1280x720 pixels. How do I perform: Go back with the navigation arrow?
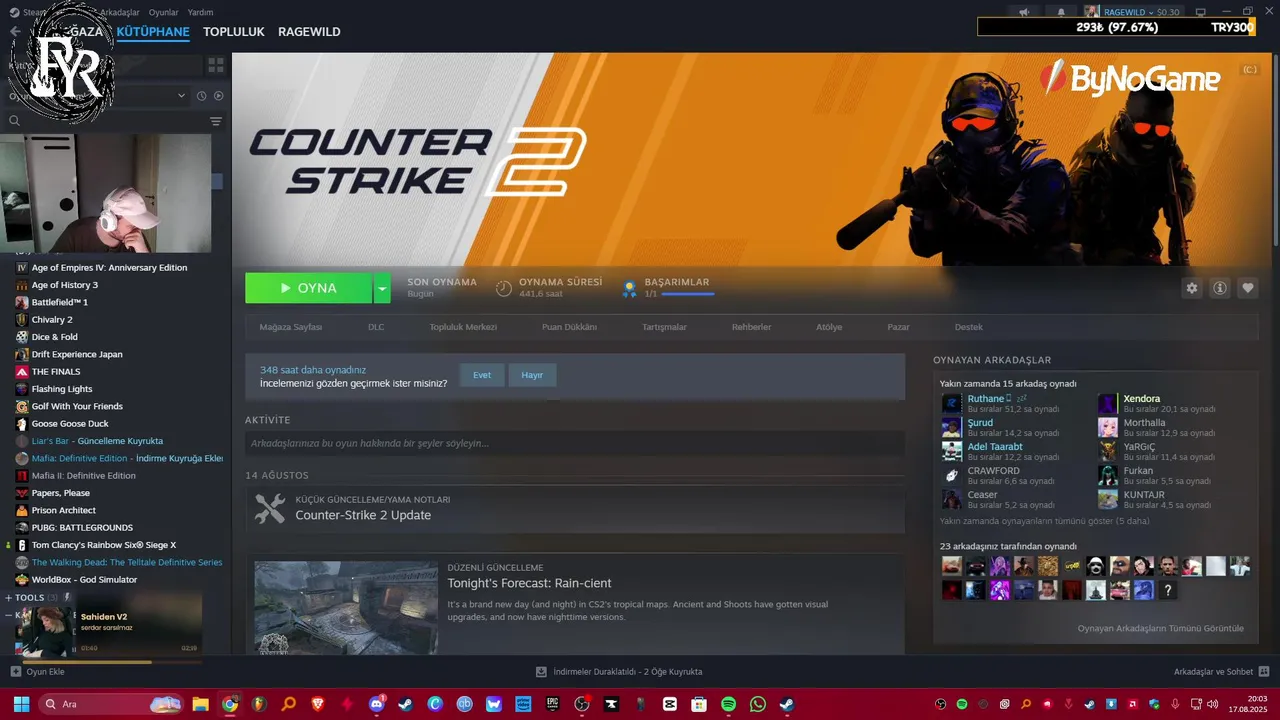[x=14, y=32]
